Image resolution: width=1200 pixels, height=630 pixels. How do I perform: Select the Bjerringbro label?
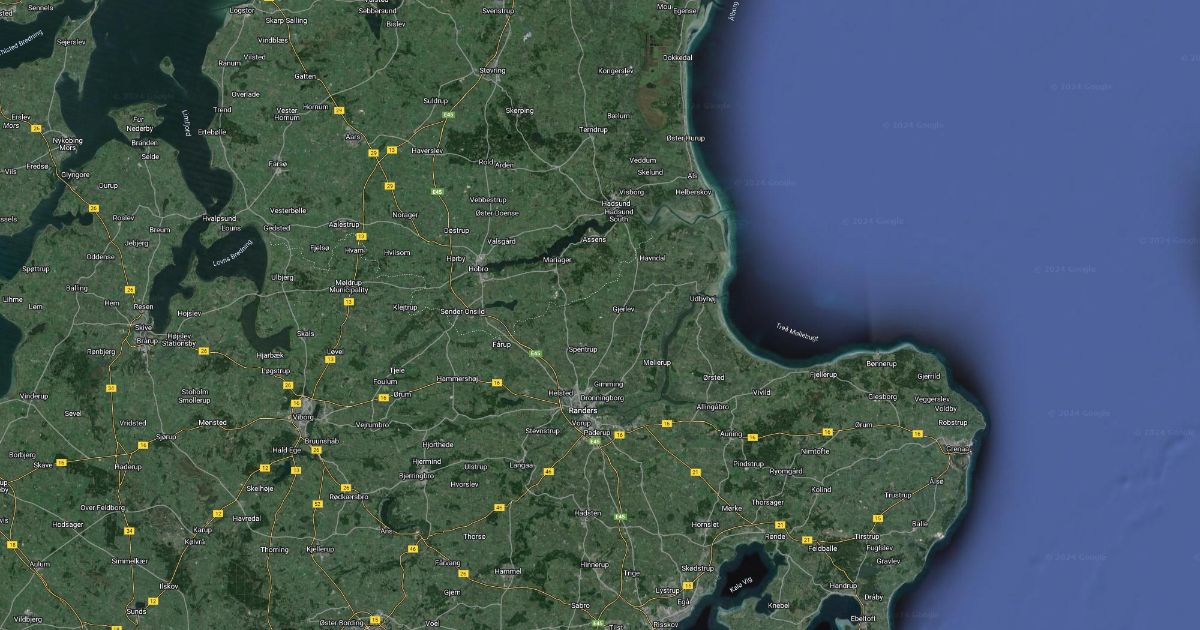point(417,476)
